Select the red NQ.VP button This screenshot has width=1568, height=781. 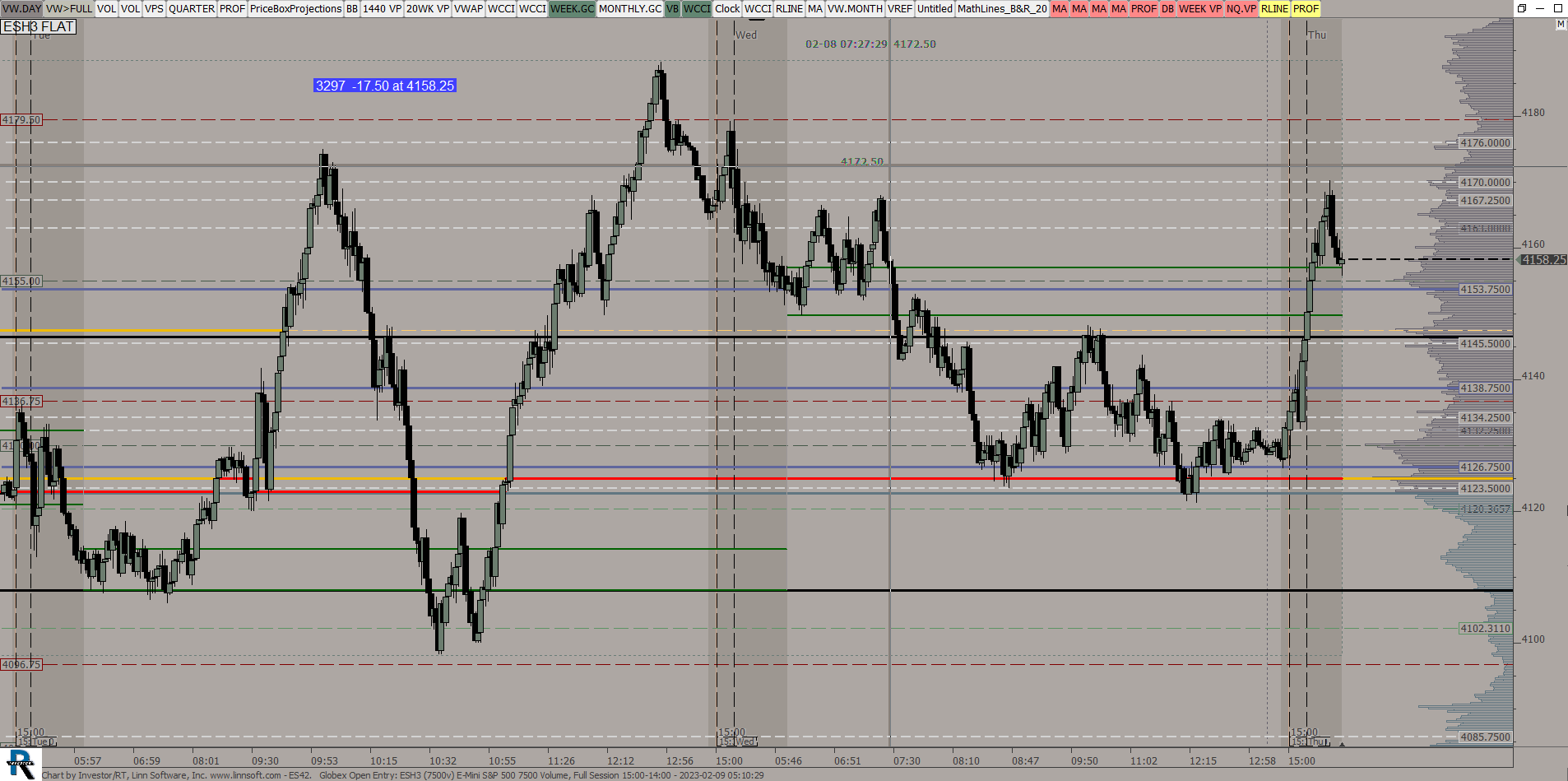click(1241, 8)
